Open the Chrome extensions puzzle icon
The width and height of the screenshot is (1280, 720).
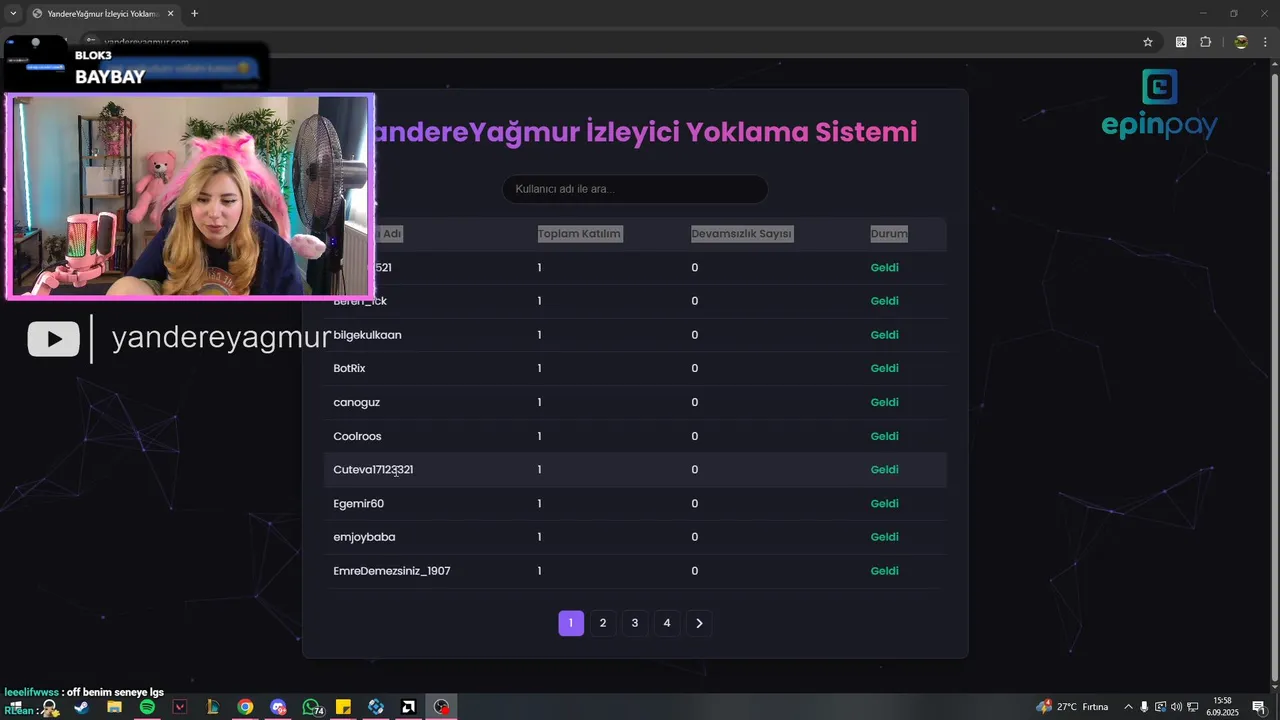(1205, 42)
